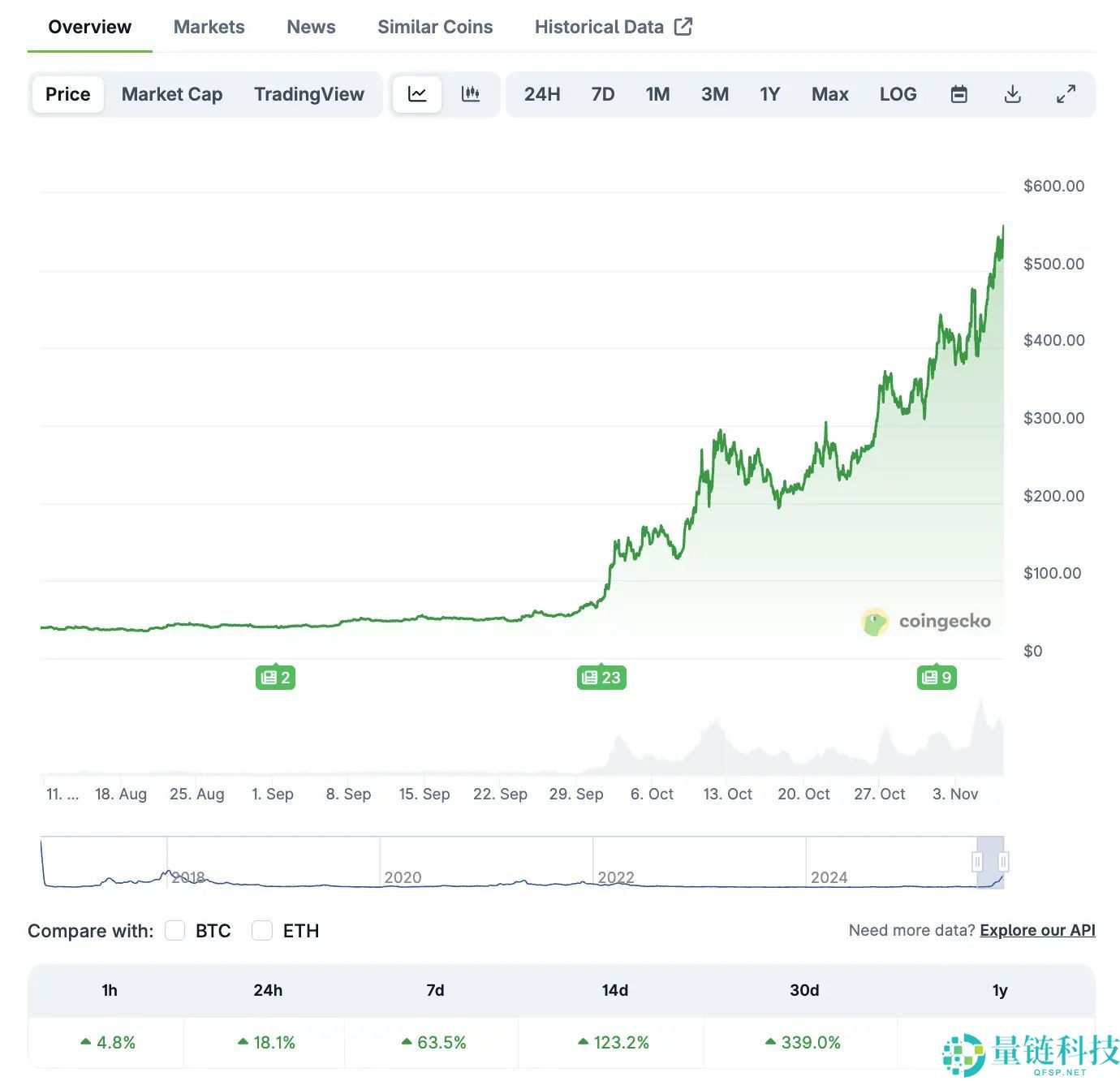Click the external link icon beside Historical Data
Viewport: 1120px width, 1081px height.
click(x=683, y=27)
